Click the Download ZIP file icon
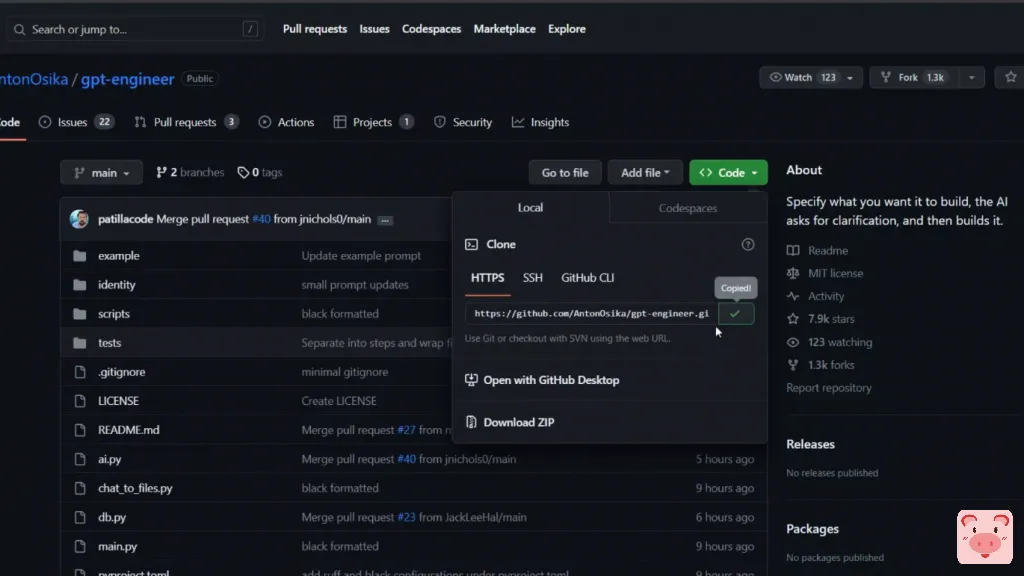The height and width of the screenshot is (576, 1024). click(x=471, y=422)
